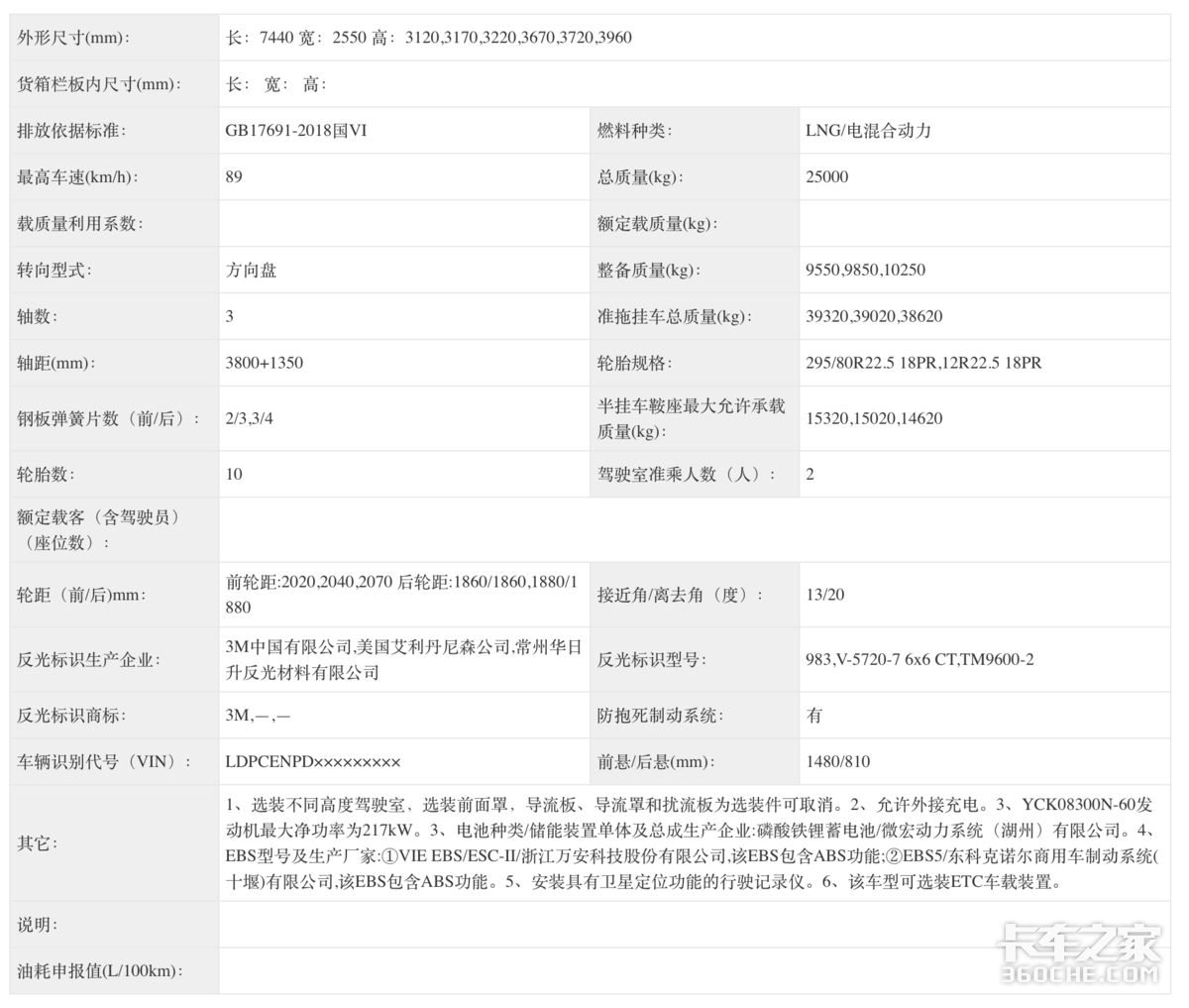Select the saddle load value 15320,15020,14620
The image size is (1189, 1008).
[874, 418]
